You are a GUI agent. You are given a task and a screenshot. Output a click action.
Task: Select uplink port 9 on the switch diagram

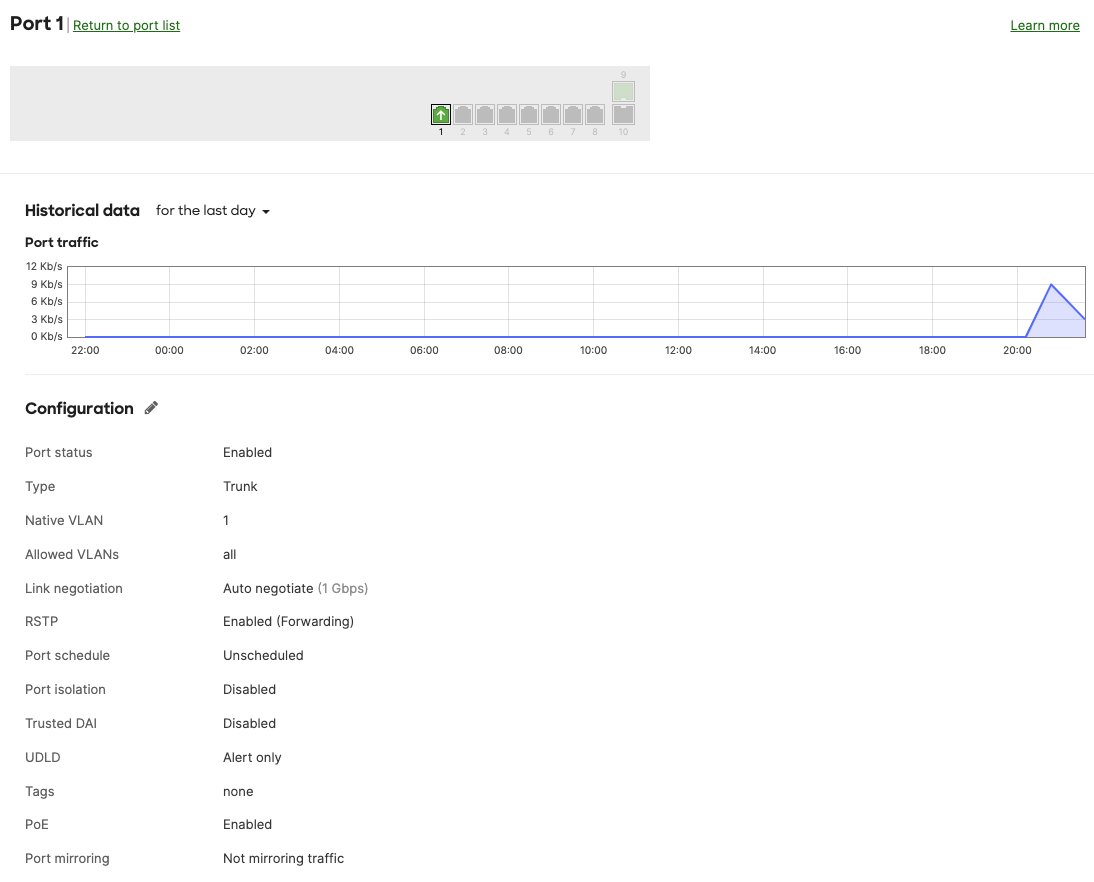[623, 91]
